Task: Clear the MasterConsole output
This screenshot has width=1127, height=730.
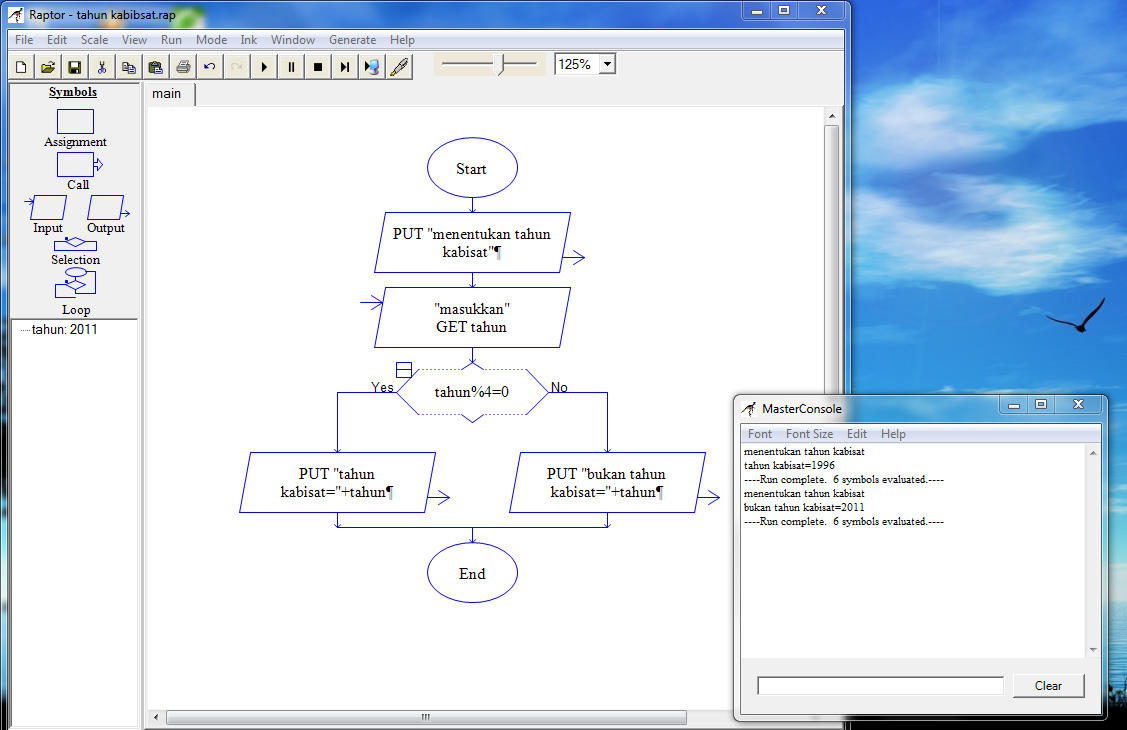Action: pyautogui.click(x=1048, y=685)
